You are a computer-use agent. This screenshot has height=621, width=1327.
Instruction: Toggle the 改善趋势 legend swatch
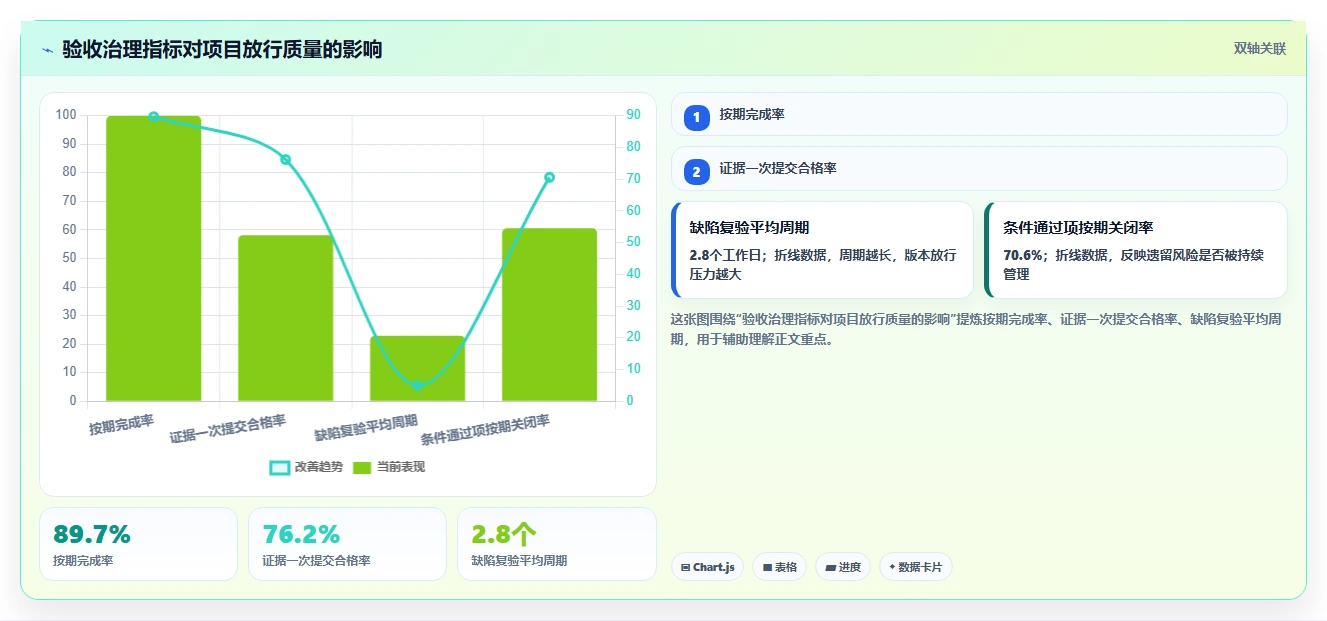pyautogui.click(x=280, y=467)
